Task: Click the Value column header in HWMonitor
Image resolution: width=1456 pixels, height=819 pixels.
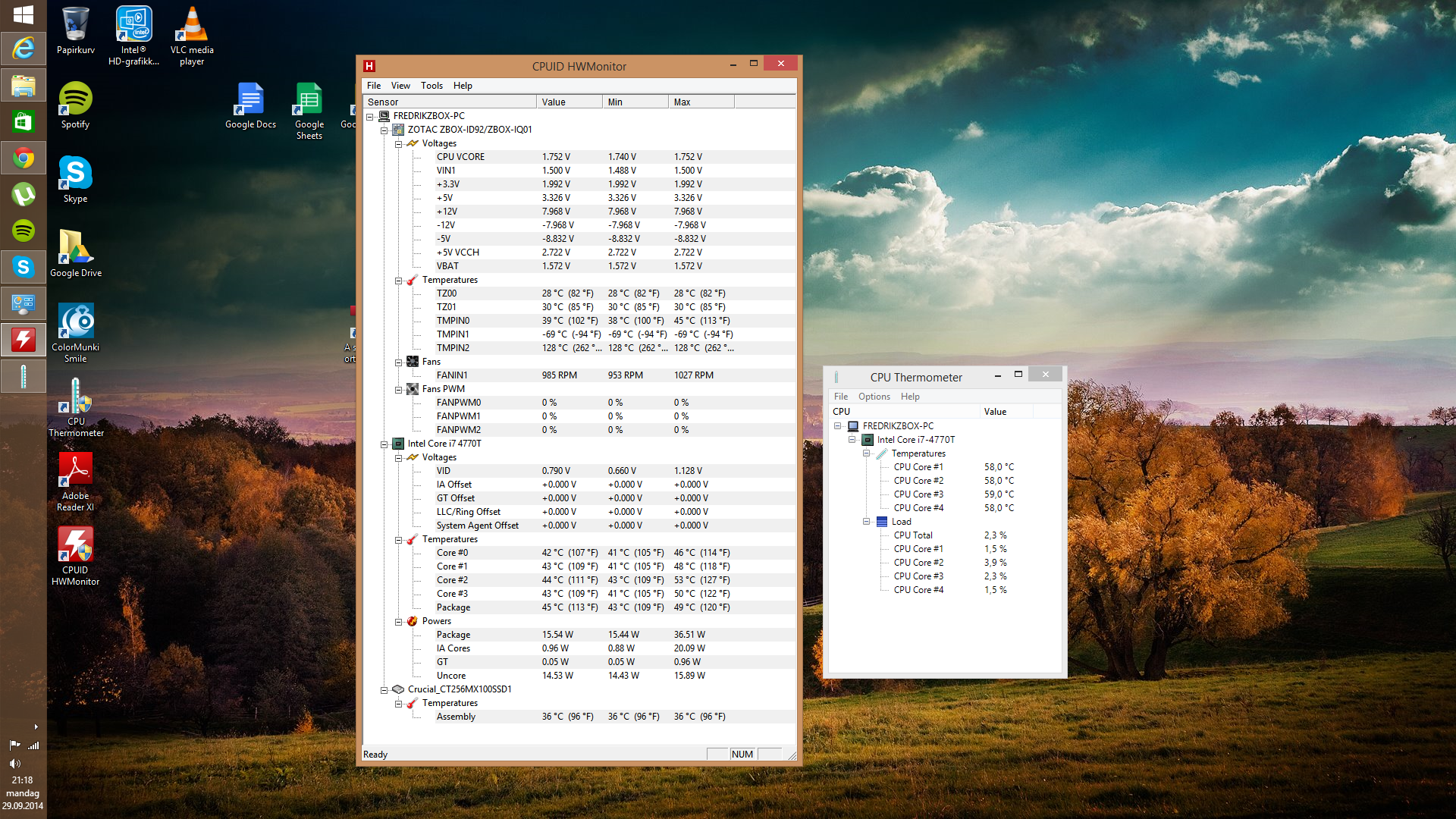Action: [570, 102]
